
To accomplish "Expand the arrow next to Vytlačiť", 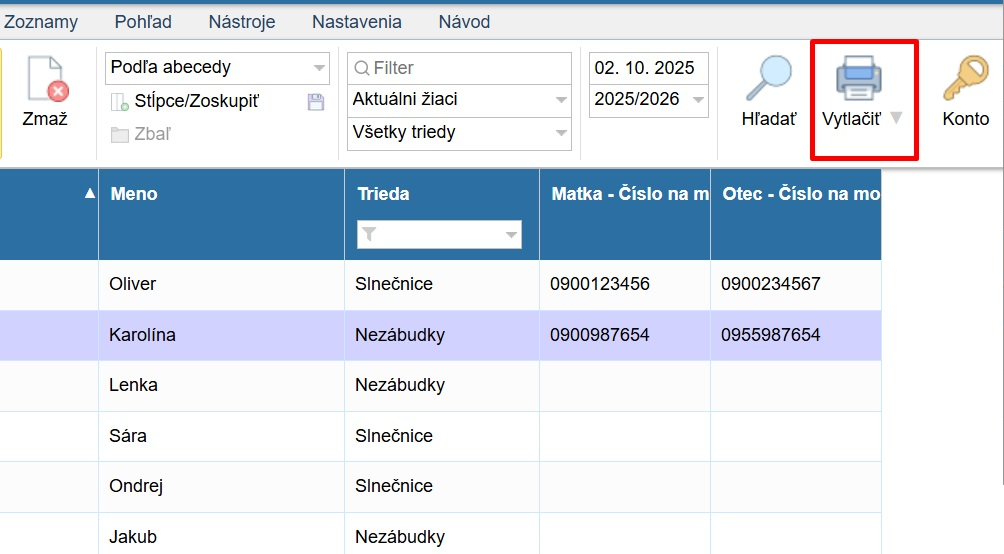I will [x=896, y=118].
